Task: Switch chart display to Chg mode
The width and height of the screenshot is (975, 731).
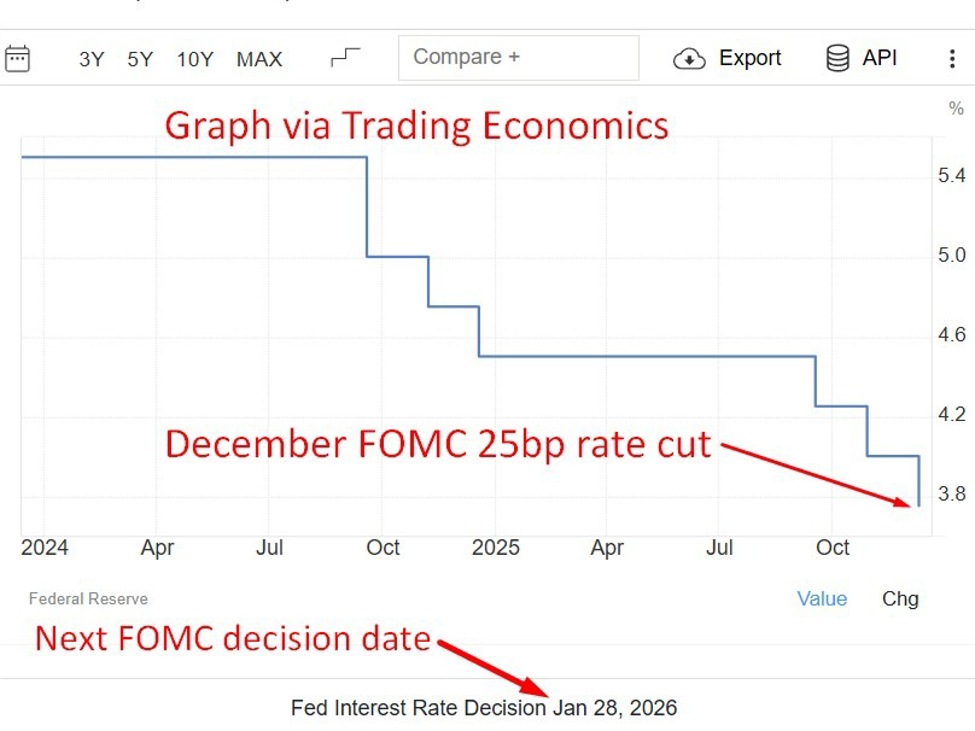Action: [x=899, y=598]
